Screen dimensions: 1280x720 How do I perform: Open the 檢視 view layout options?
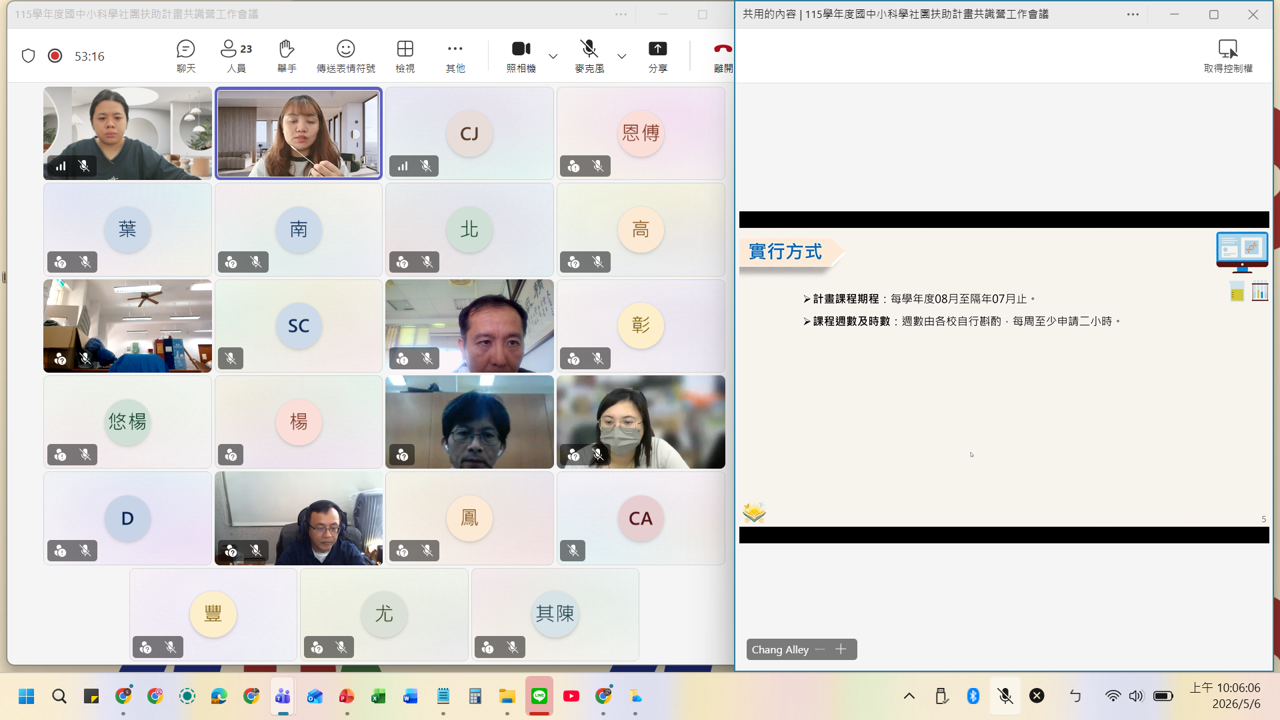405,56
